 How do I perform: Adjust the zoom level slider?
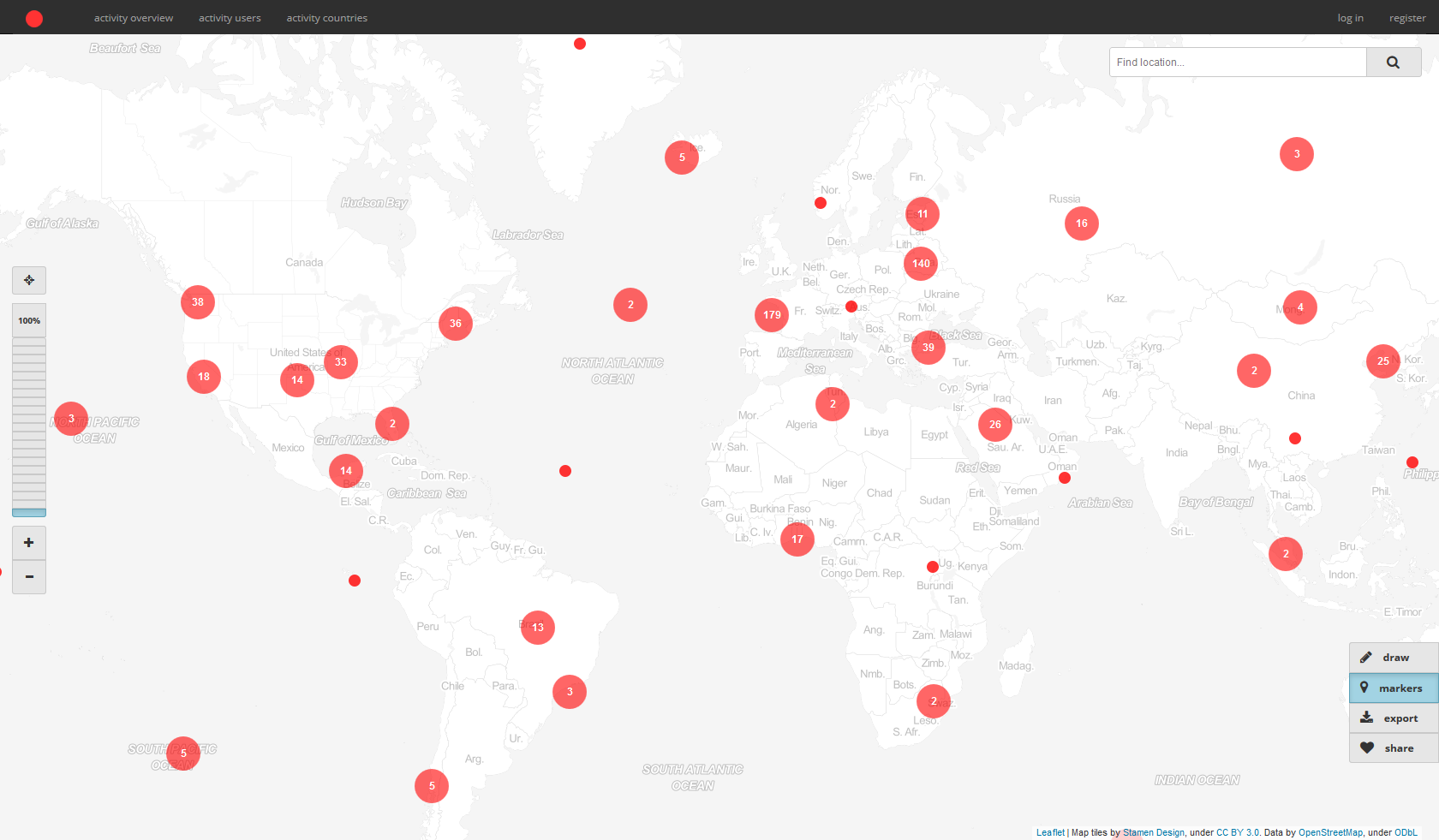(x=28, y=420)
